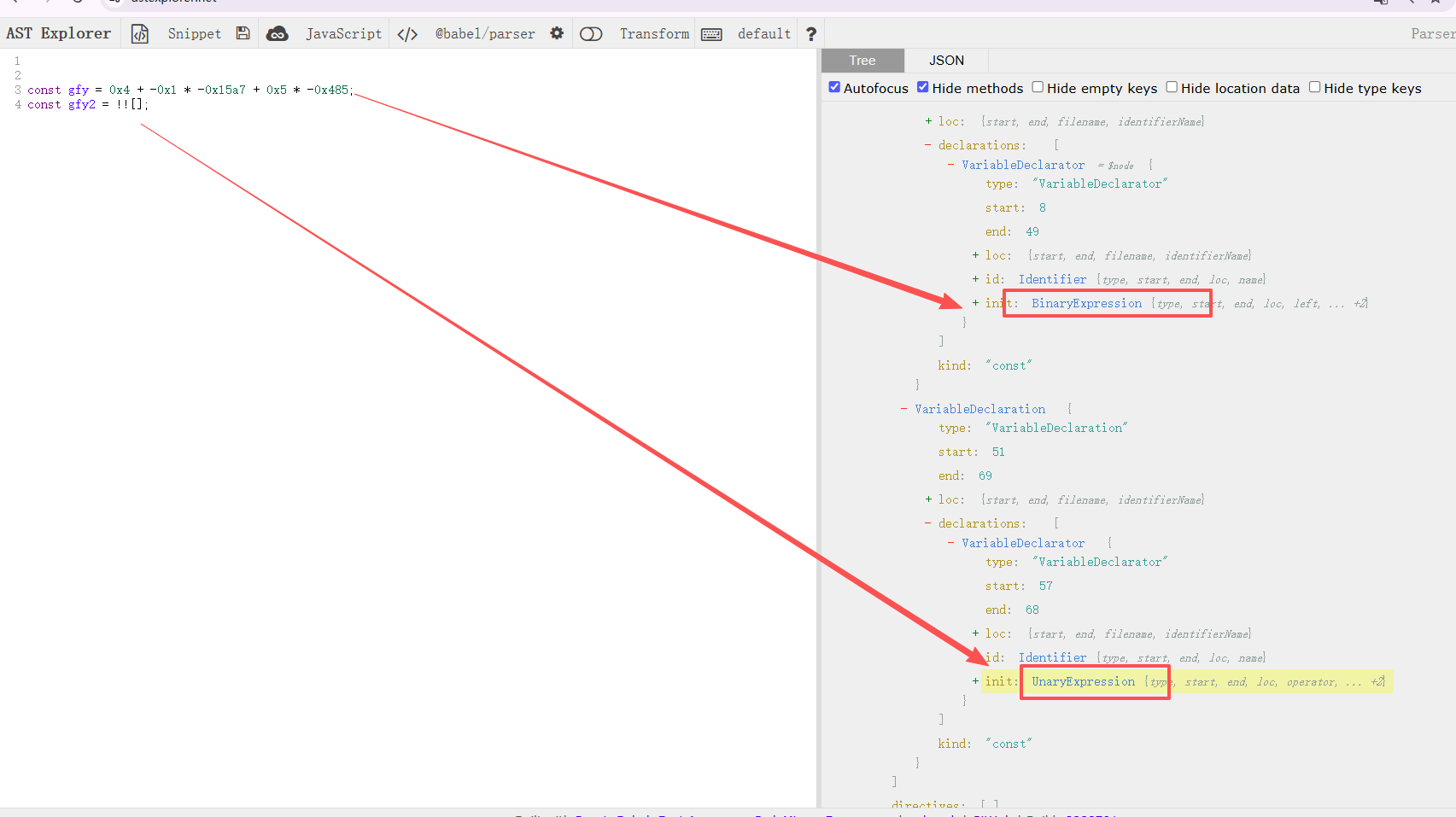Image resolution: width=1456 pixels, height=817 pixels.
Task: Open parser settings gear icon
Action: (x=557, y=33)
